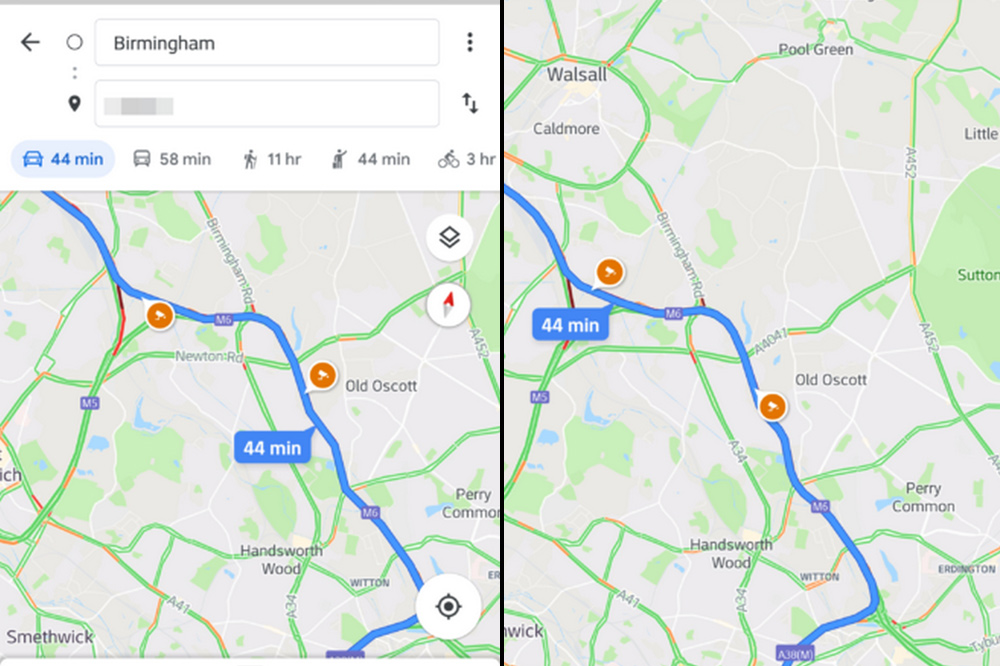This screenshot has height=666, width=1000.
Task: Tap speed camera below Caldmore, right map
Action: pyautogui.click(x=607, y=272)
